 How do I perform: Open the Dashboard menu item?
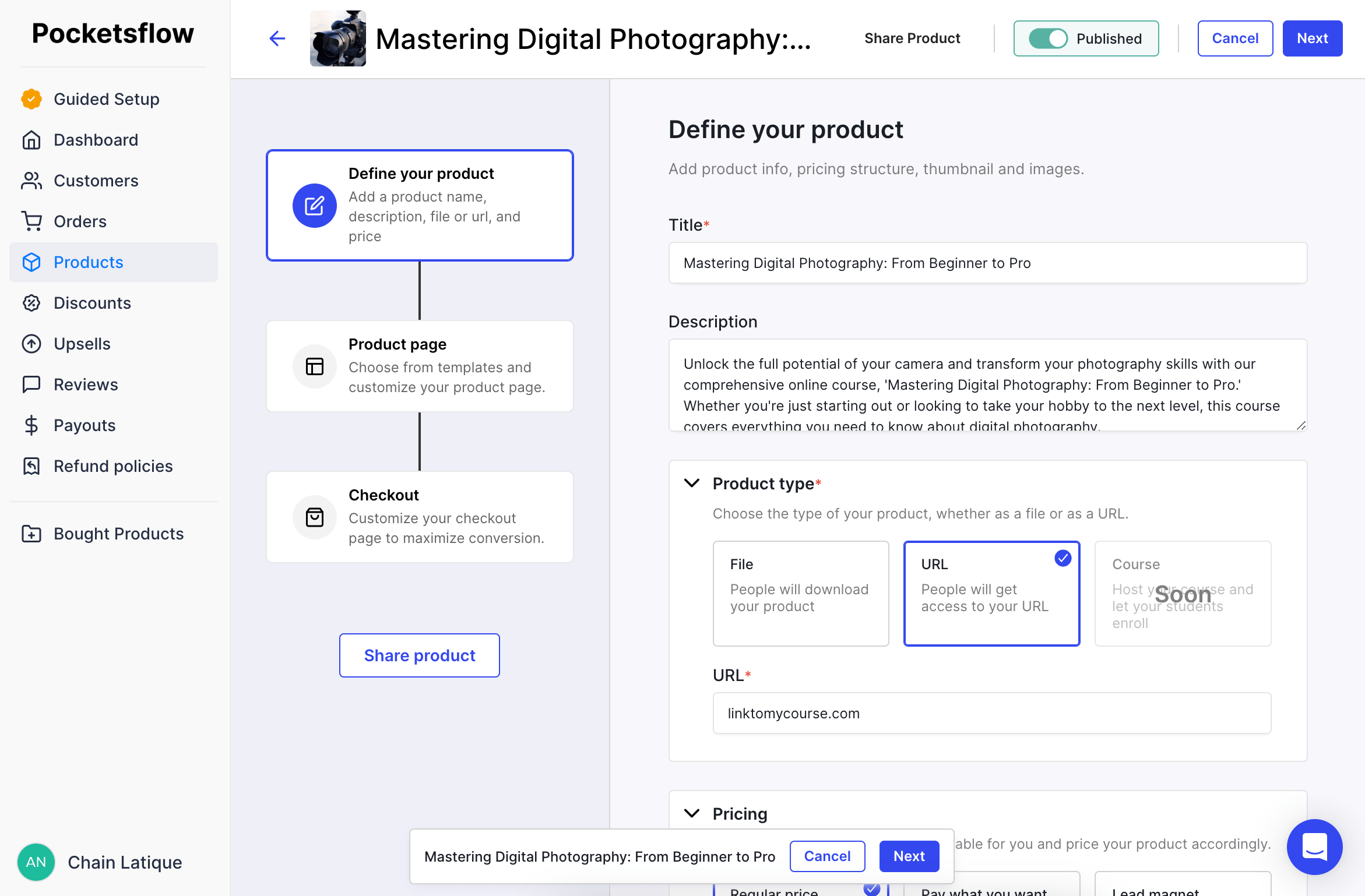point(114,140)
